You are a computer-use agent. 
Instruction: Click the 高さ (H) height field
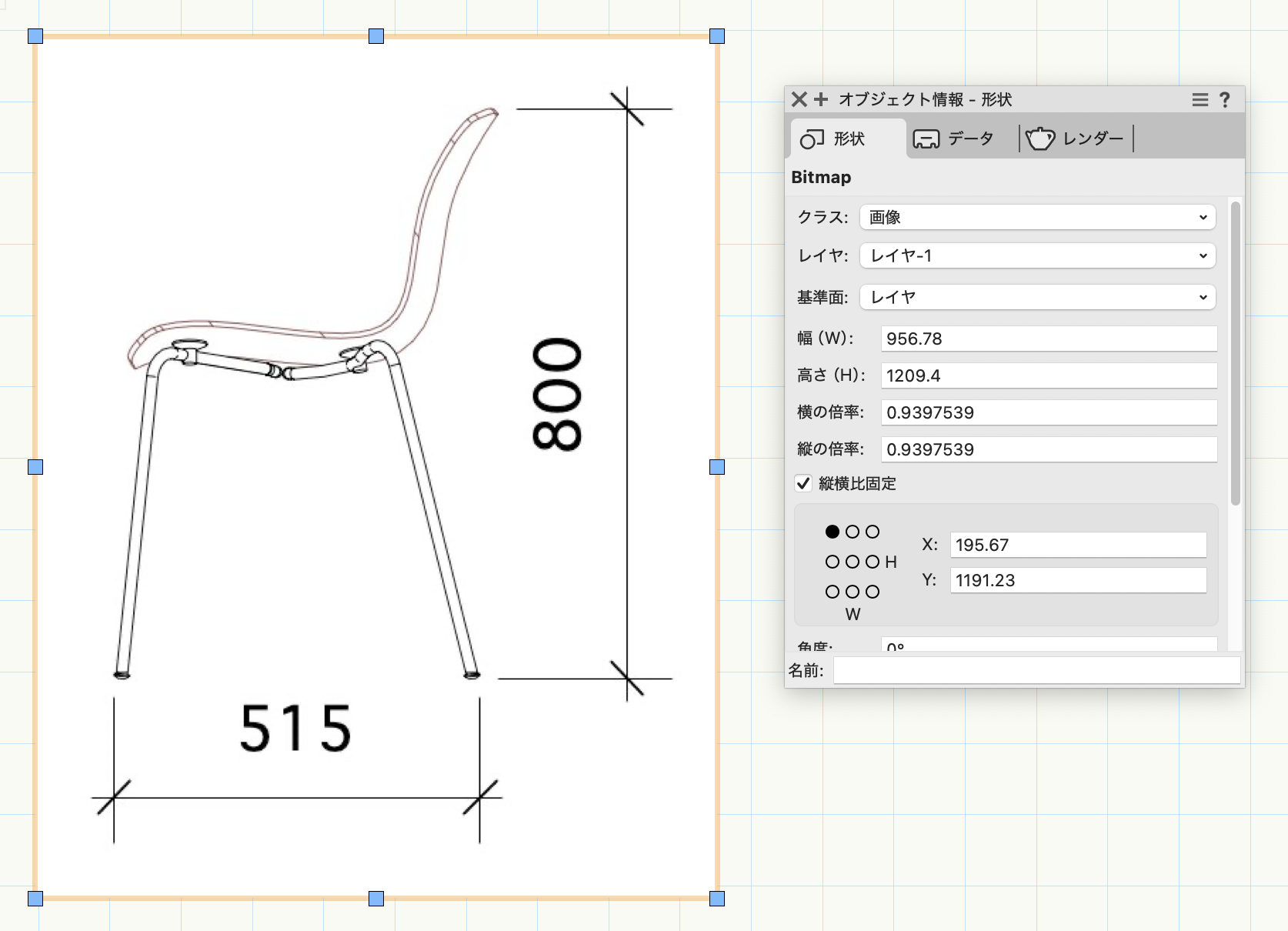point(1048,375)
